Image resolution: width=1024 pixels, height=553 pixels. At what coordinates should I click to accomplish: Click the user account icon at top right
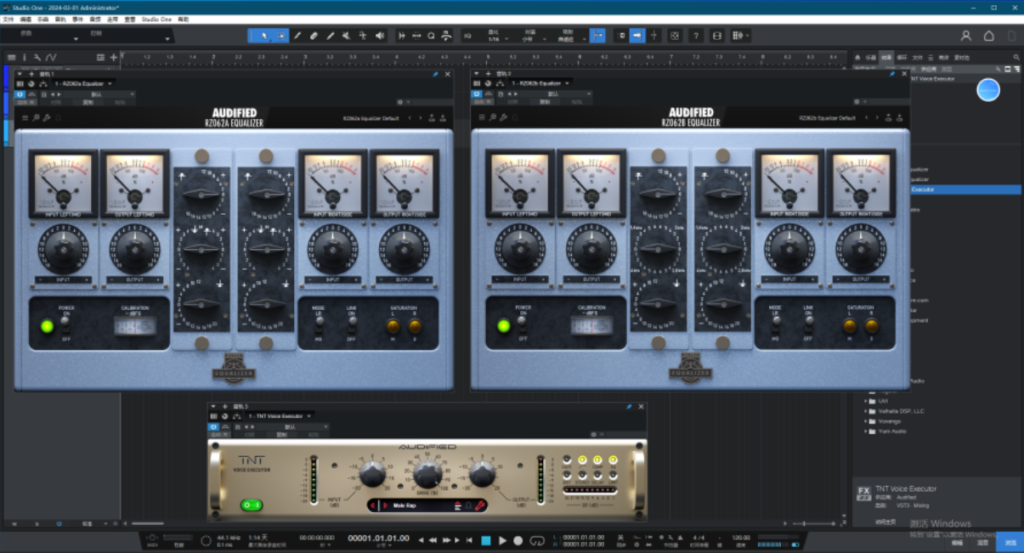point(965,35)
